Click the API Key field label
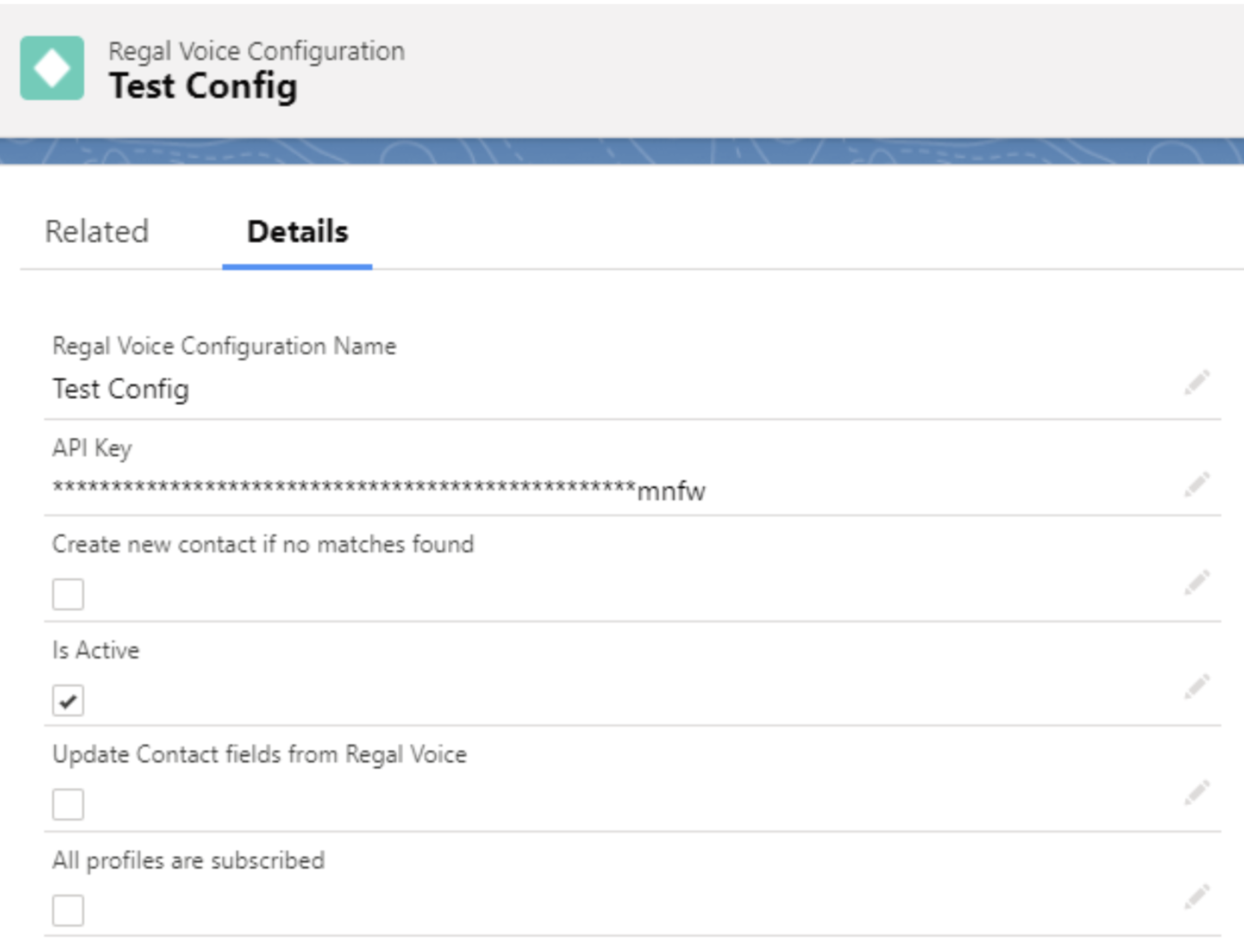The height and width of the screenshot is (952, 1244). click(x=92, y=448)
